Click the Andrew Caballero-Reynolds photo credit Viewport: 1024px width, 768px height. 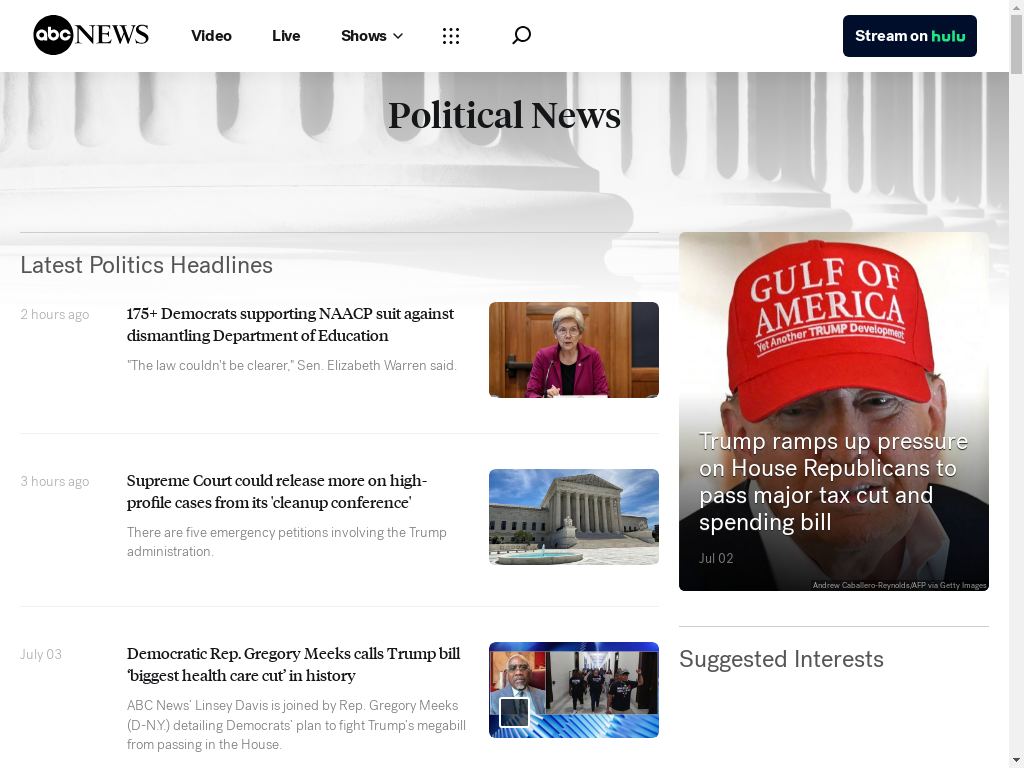coord(899,585)
